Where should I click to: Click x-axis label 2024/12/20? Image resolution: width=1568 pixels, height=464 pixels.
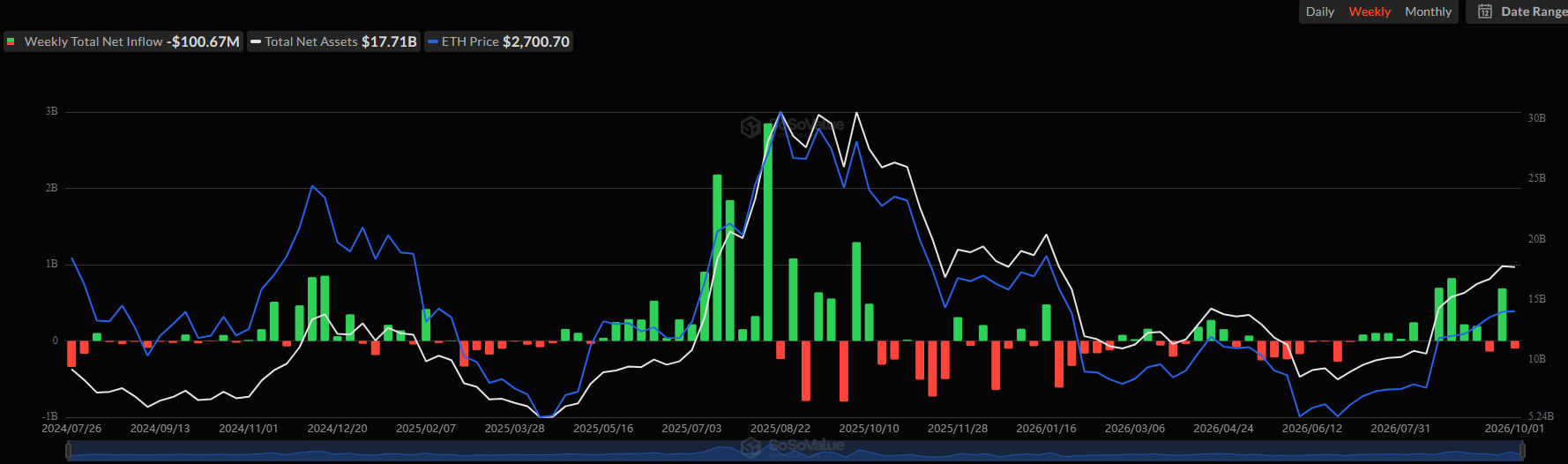(337, 428)
